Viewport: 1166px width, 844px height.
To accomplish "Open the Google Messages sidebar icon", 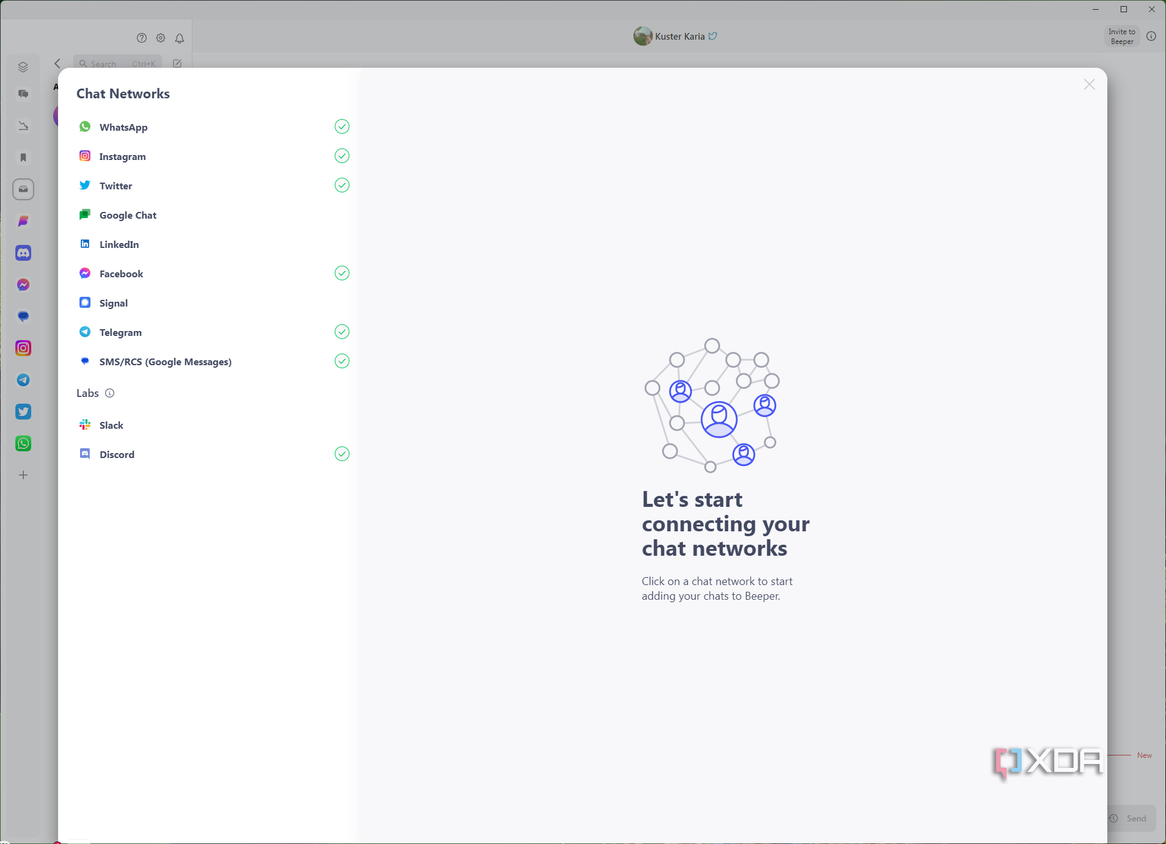I will point(23,317).
